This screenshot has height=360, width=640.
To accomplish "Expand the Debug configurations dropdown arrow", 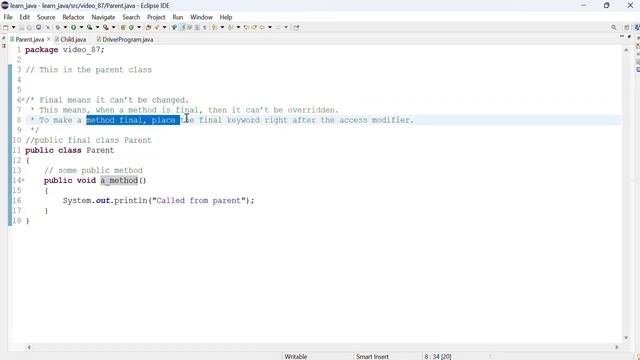I will (x=65, y=27).
